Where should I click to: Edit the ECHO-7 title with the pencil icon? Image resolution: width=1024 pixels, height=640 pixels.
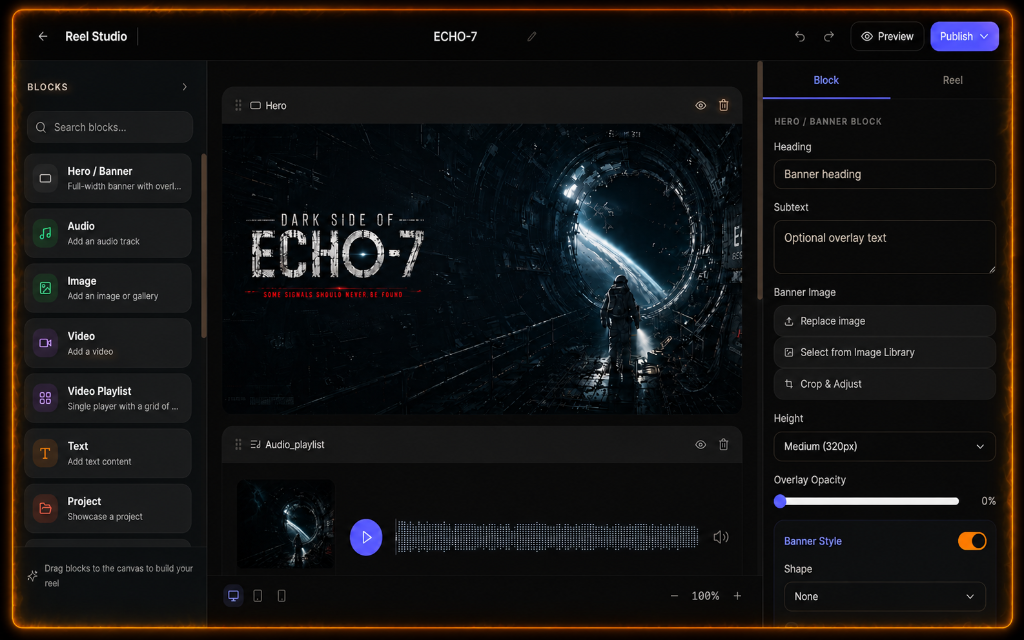tap(532, 37)
